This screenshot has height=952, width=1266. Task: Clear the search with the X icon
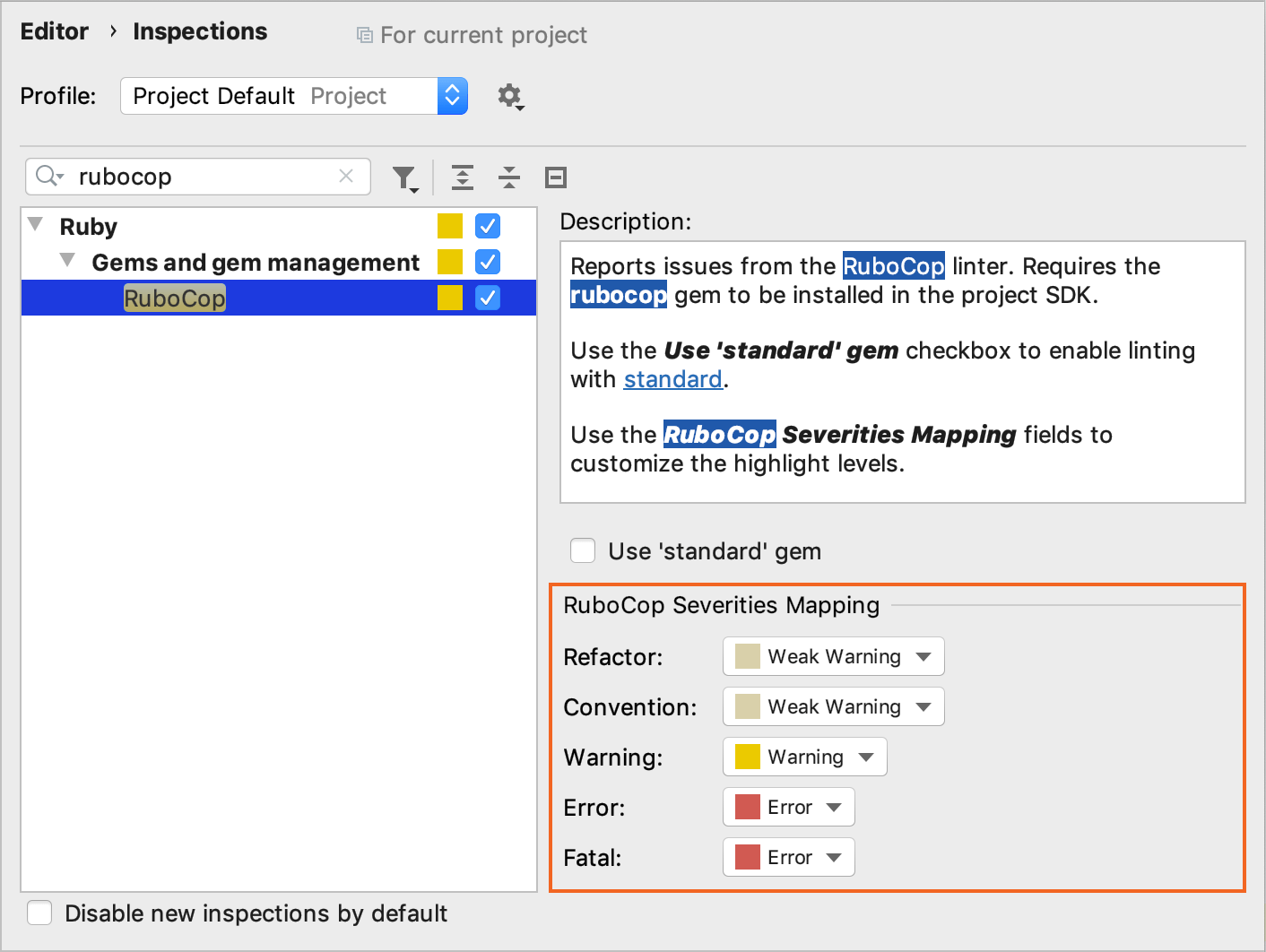click(346, 177)
